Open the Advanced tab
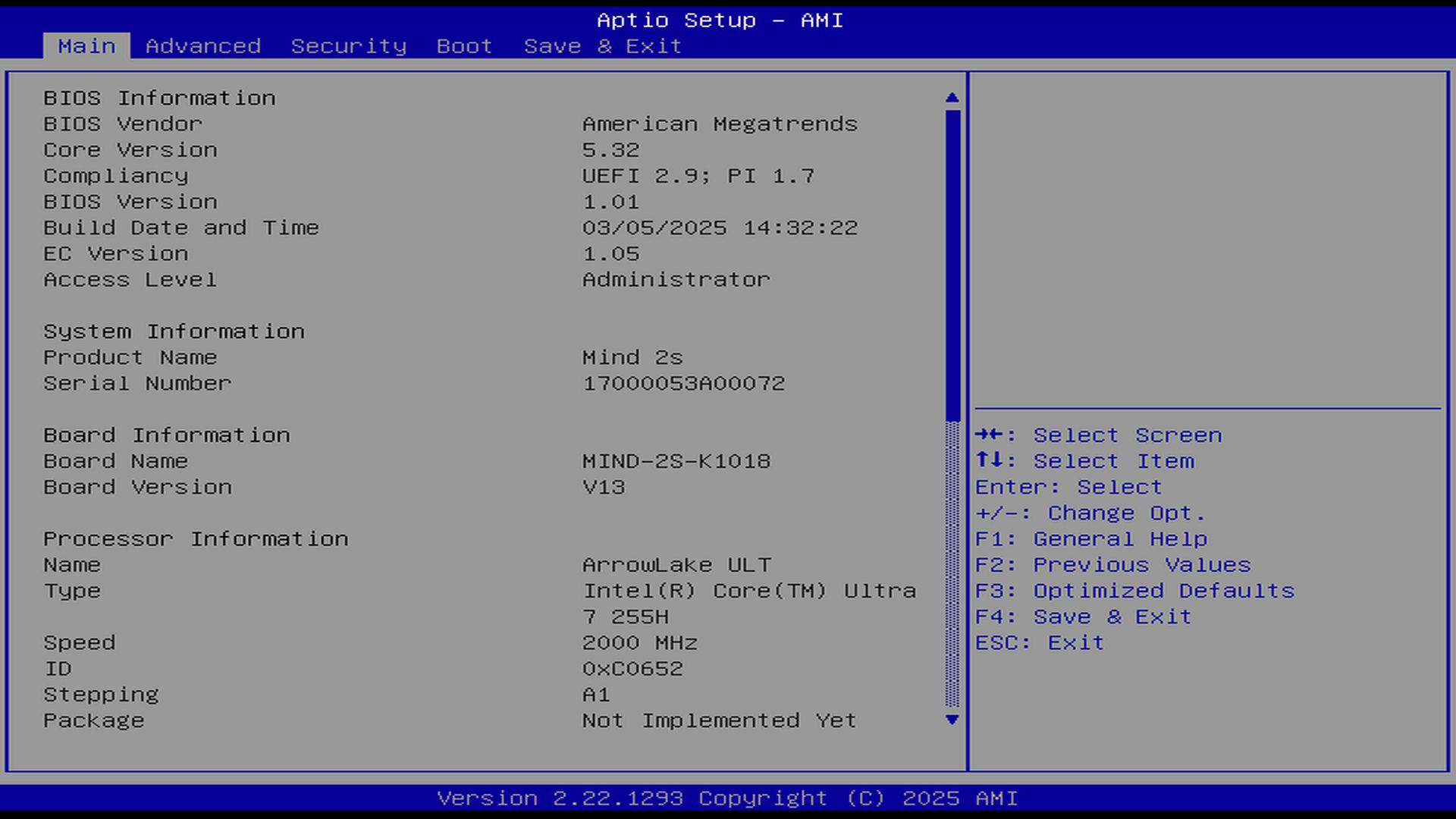Screen dimensions: 1456x819 point(203,46)
